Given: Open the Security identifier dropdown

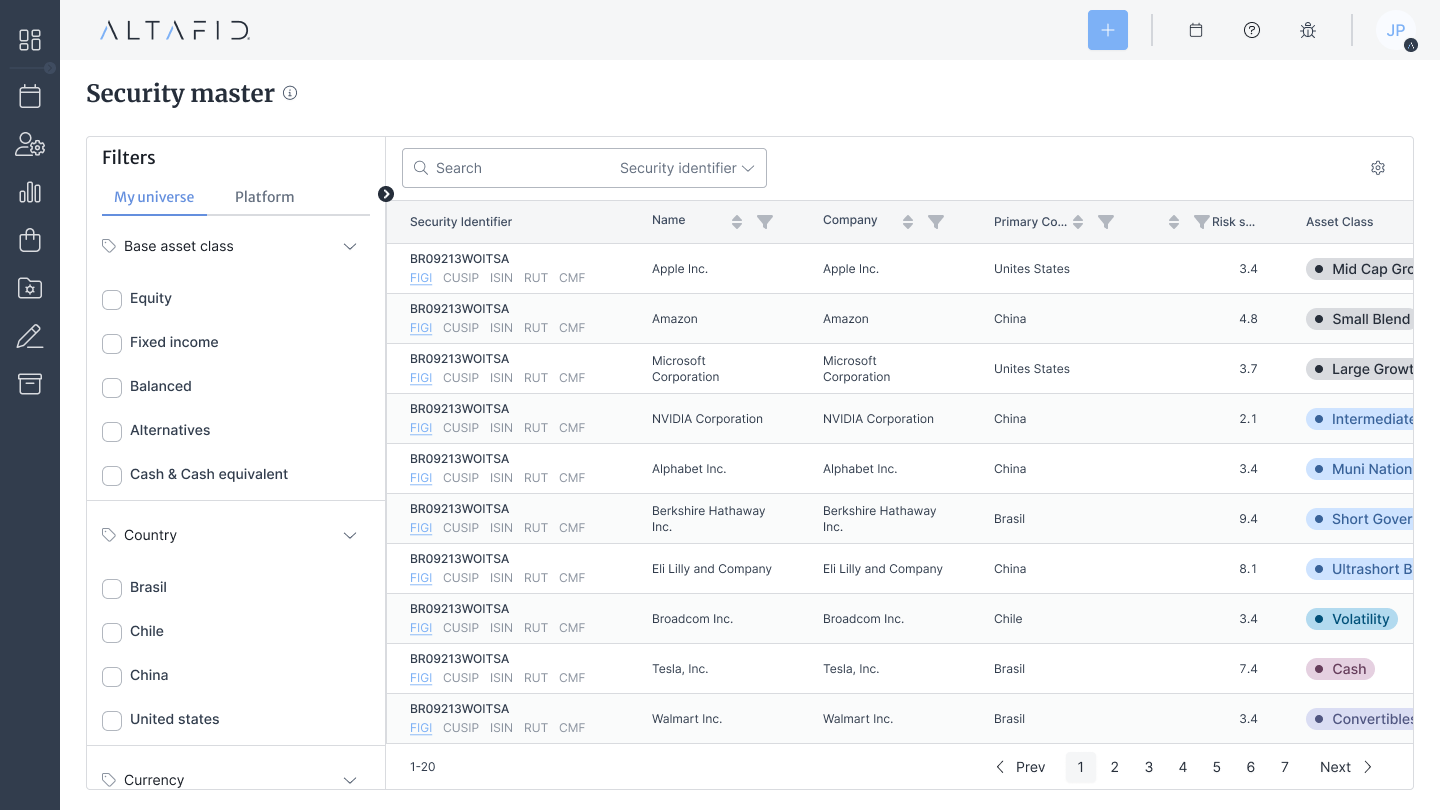Looking at the screenshot, I should pyautogui.click(x=687, y=168).
